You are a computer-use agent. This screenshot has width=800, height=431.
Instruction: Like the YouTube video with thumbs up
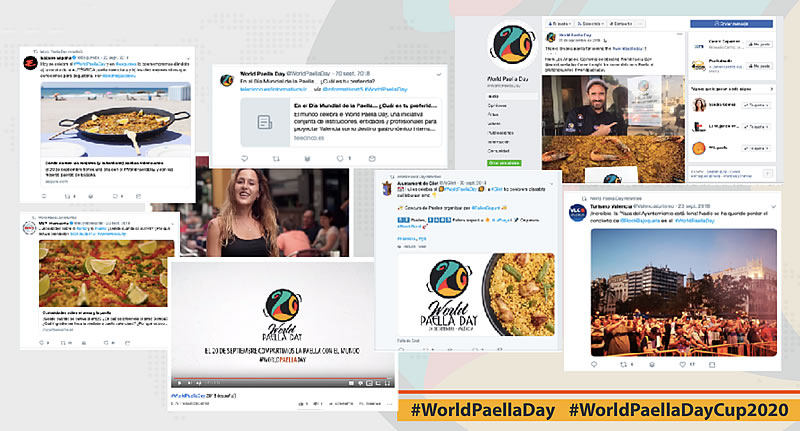pos(301,403)
